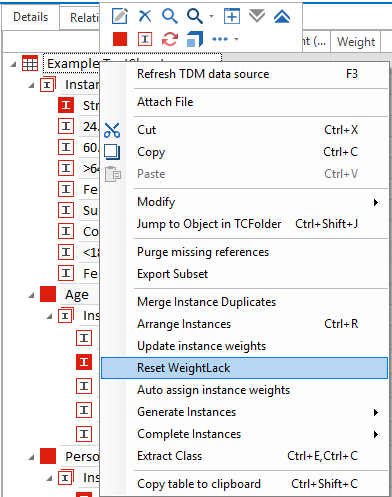Click the gray double chevron down icon
Screen dimensions: 392x497
[257, 15]
